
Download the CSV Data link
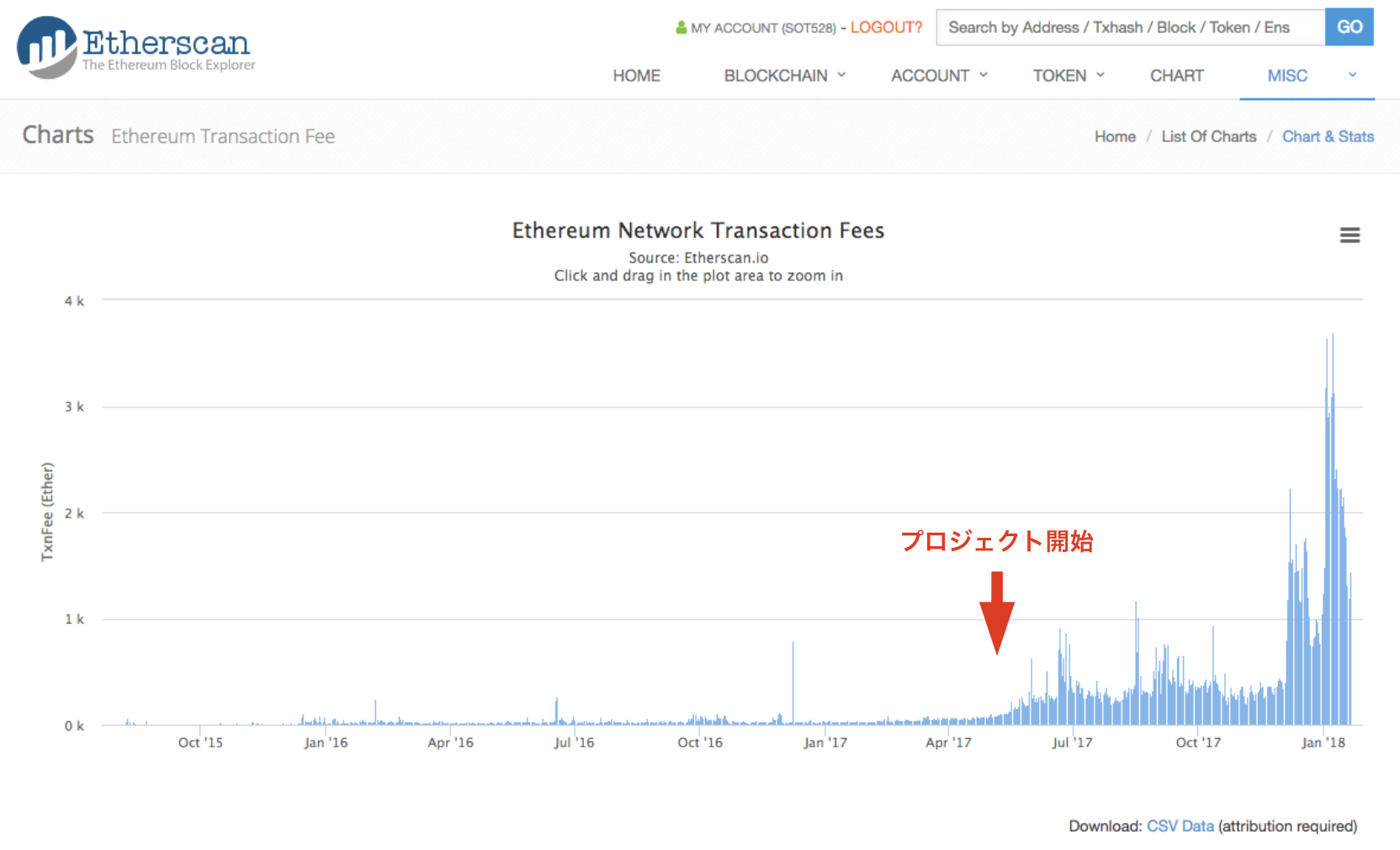1180,826
